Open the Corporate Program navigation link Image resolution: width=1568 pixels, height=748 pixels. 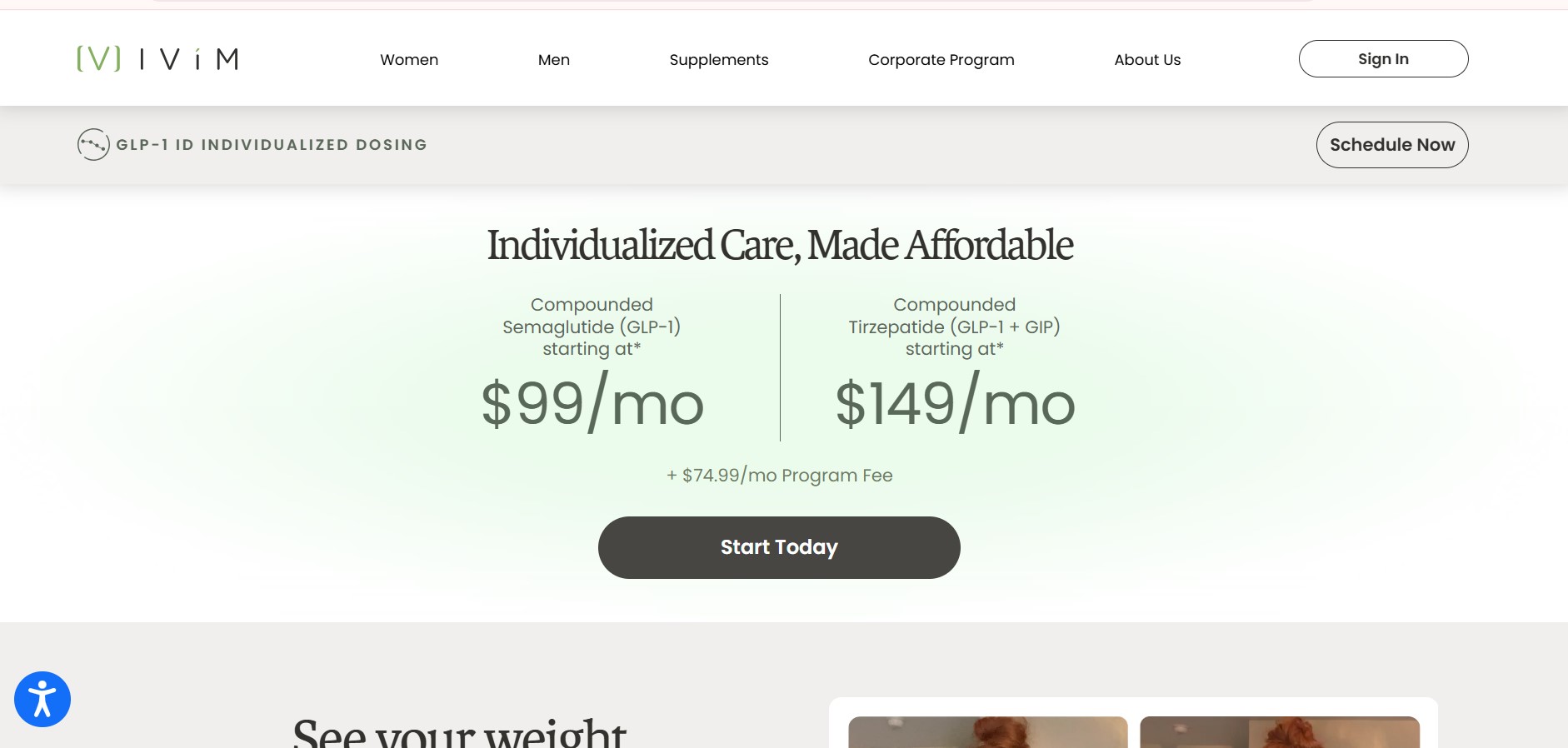941,60
